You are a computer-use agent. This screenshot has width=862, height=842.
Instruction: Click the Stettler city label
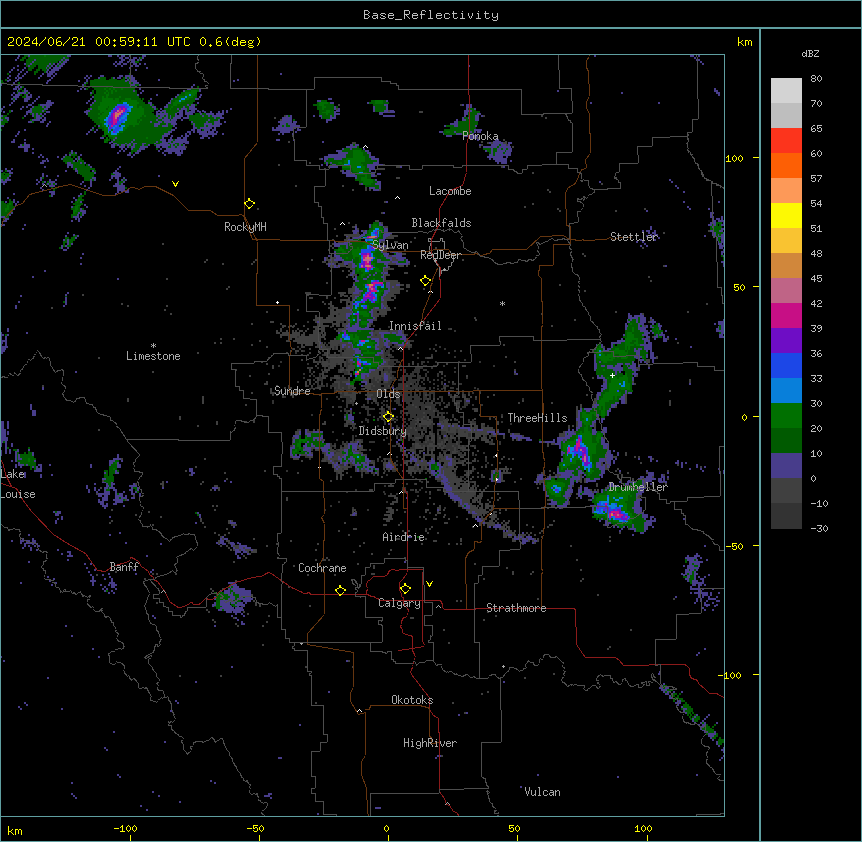[634, 237]
